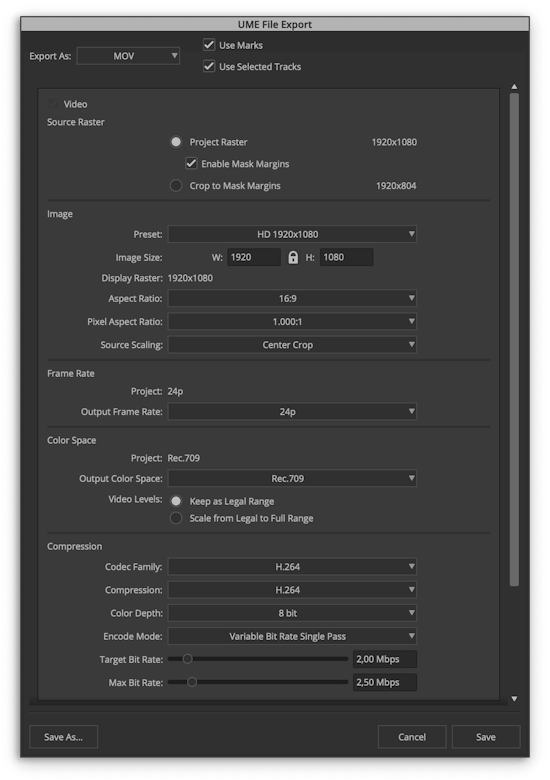Open Output Color Space Rec.709 dropdown
This screenshot has height=780, width=550.
[x=292, y=478]
